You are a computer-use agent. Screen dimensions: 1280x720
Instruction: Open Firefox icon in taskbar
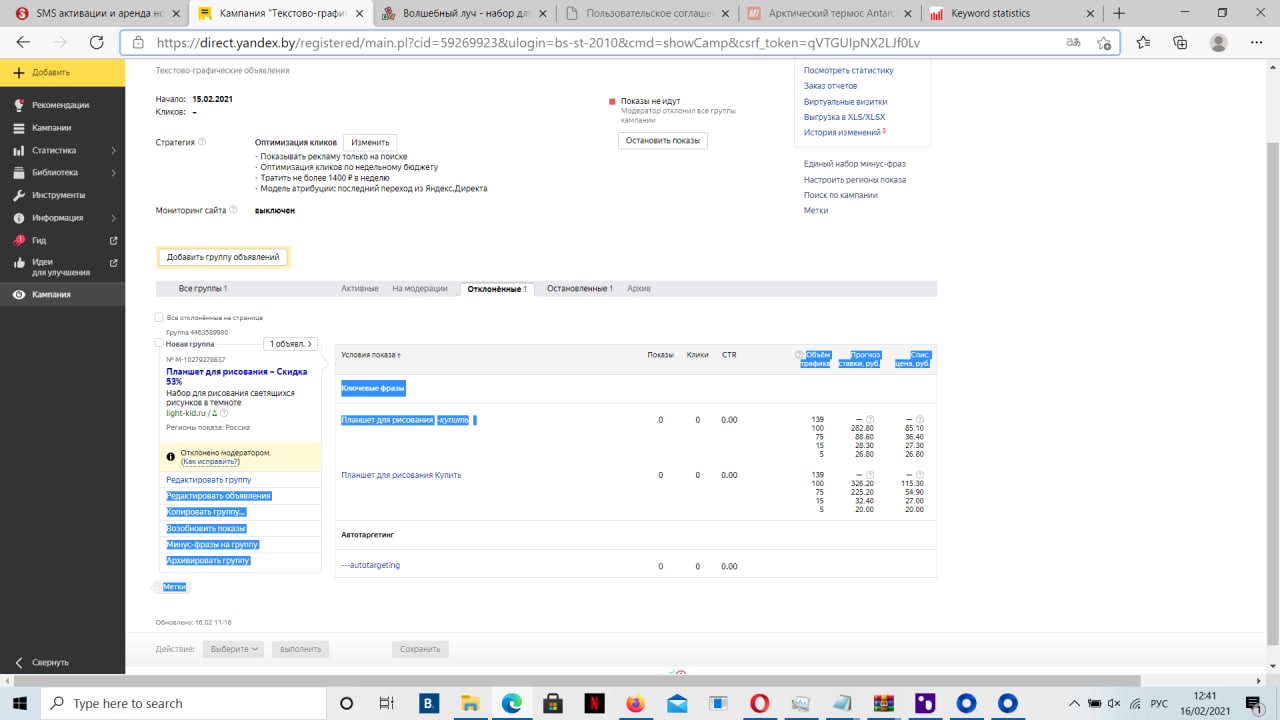click(635, 703)
